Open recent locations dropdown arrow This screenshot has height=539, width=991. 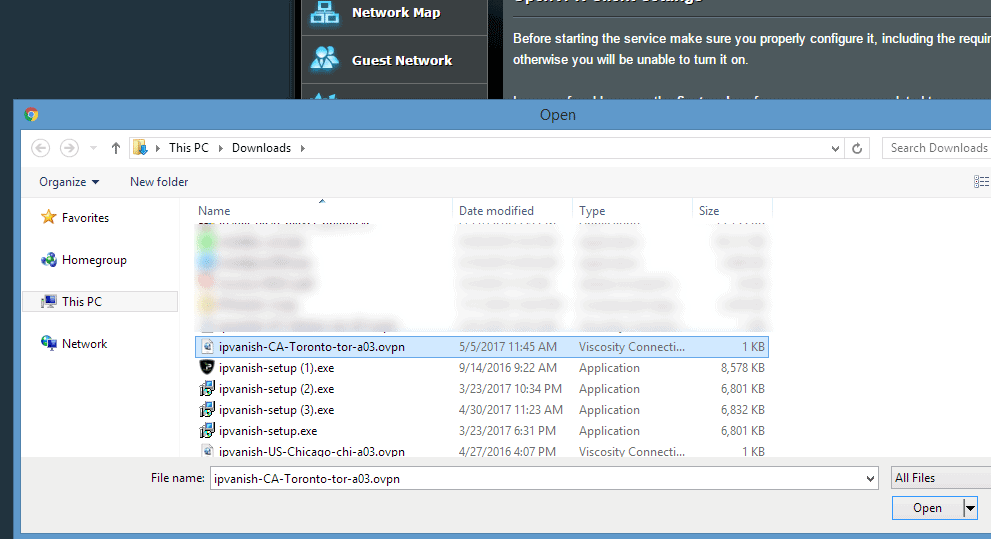click(94, 148)
